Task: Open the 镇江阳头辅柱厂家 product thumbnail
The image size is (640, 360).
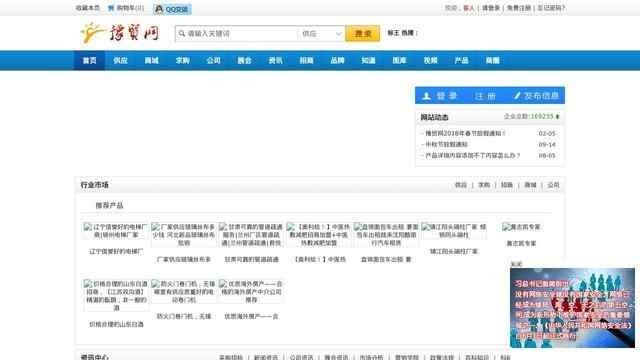Action: (454, 231)
